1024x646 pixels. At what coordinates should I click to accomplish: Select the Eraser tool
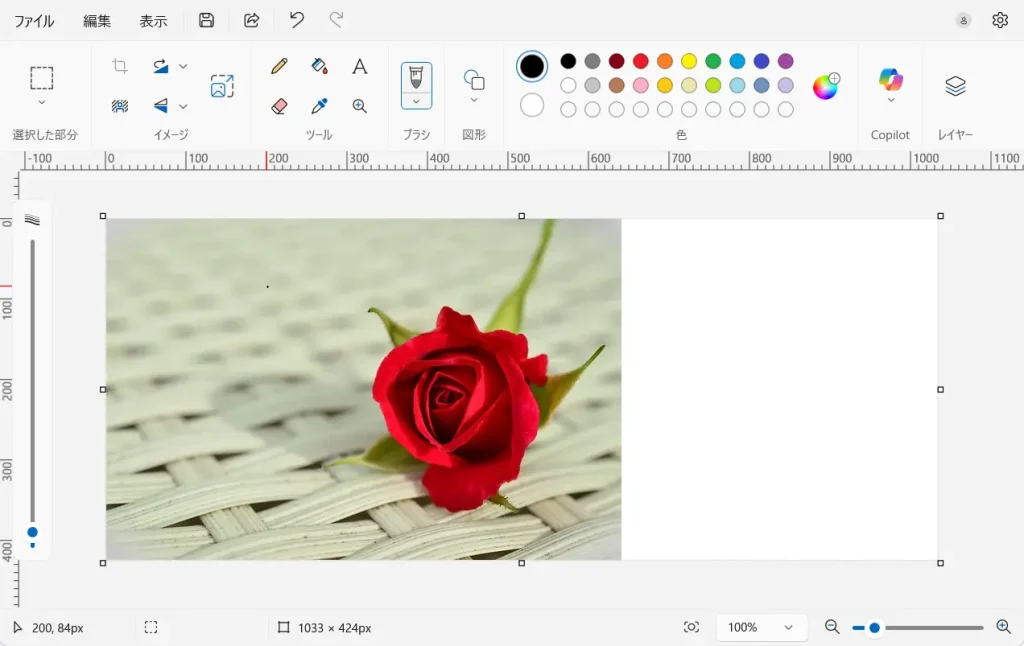279,106
